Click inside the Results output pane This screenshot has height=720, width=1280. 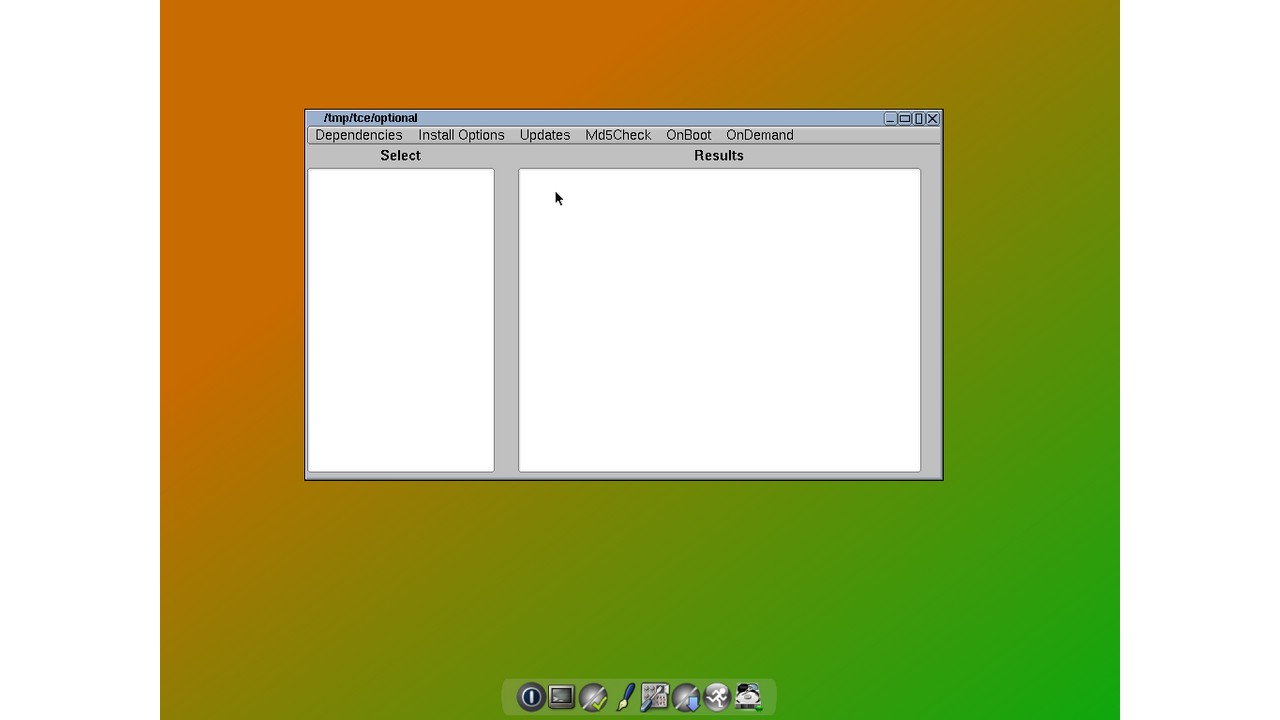[x=718, y=320]
